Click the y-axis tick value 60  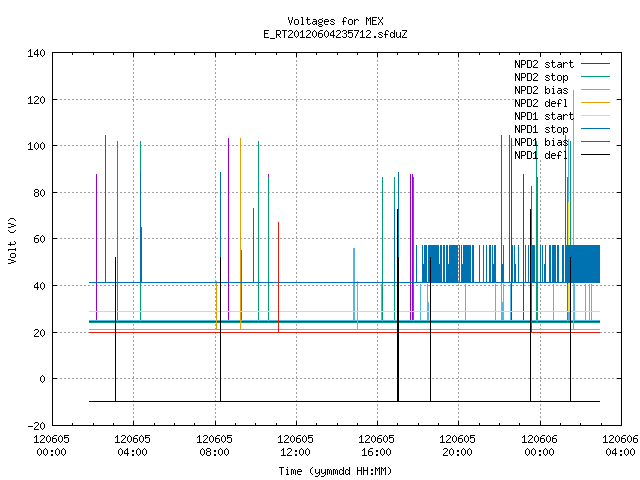pyautogui.click(x=39, y=239)
